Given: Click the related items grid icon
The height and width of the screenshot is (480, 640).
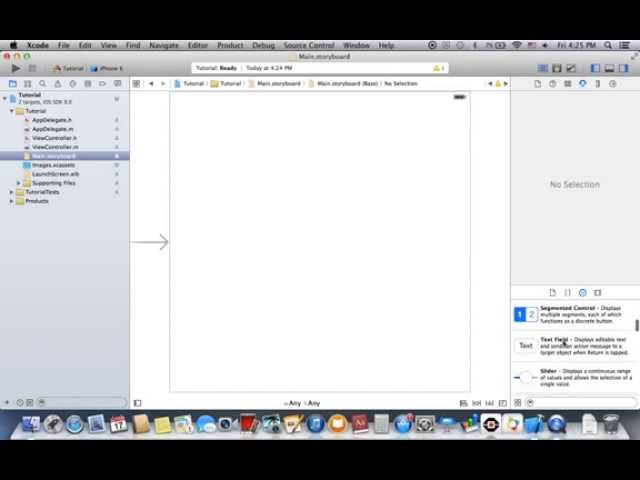Looking at the screenshot, I should pos(136,84).
